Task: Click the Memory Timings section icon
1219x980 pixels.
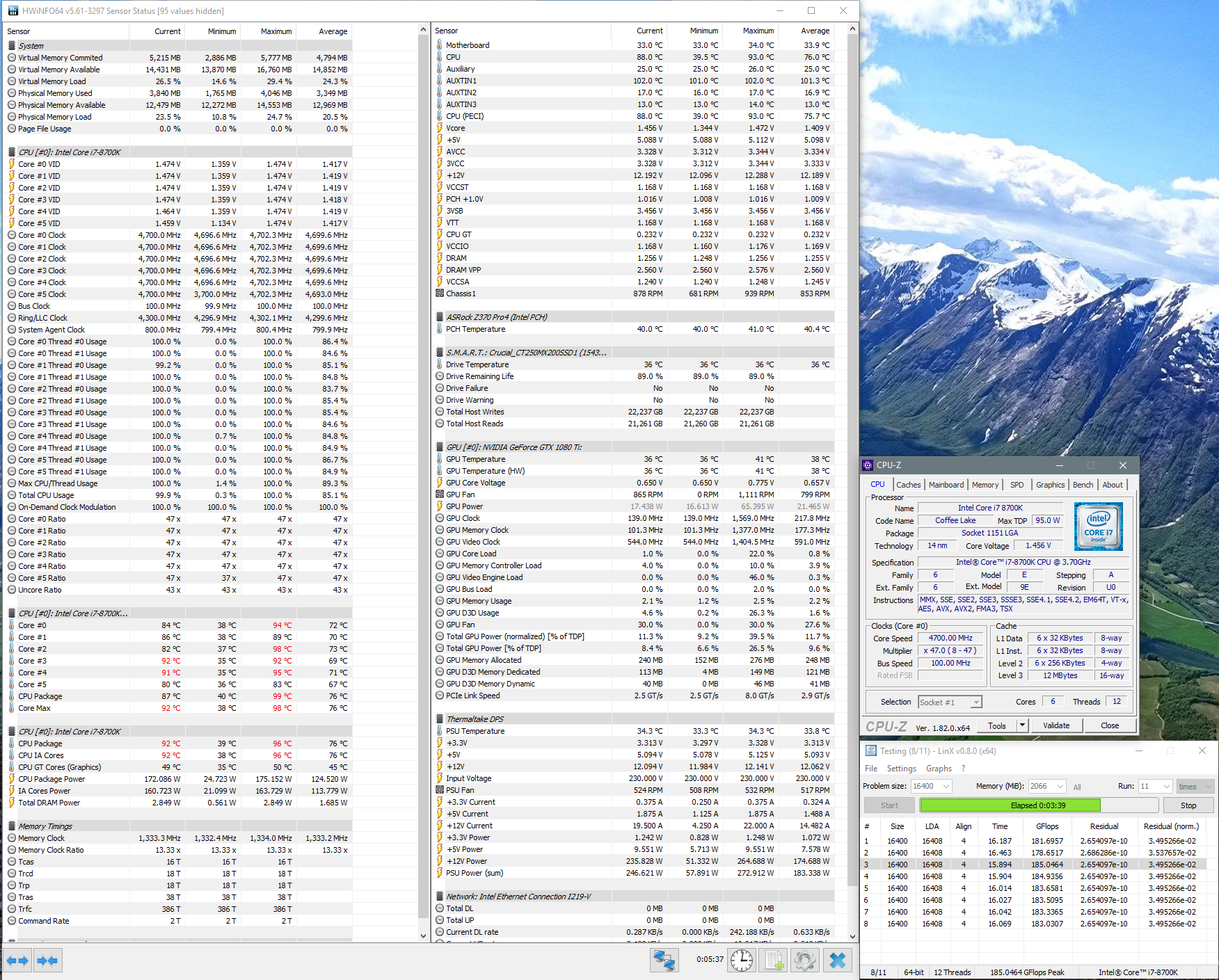Action: pos(12,826)
